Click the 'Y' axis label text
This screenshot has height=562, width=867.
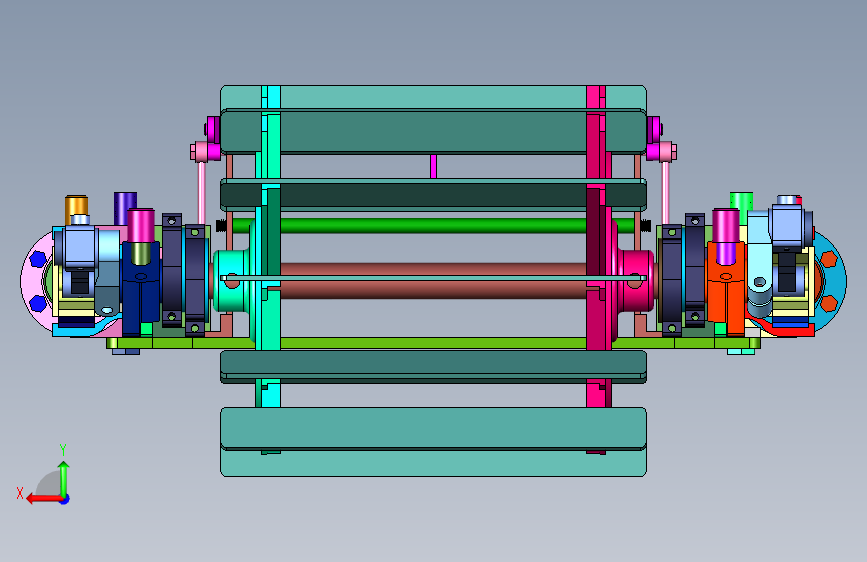coord(63,449)
